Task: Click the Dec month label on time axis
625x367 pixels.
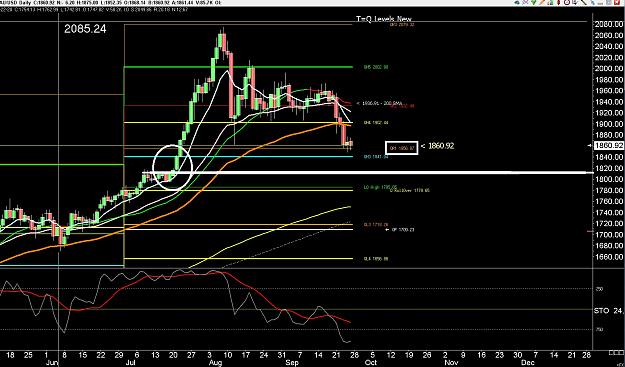Action: coord(528,363)
